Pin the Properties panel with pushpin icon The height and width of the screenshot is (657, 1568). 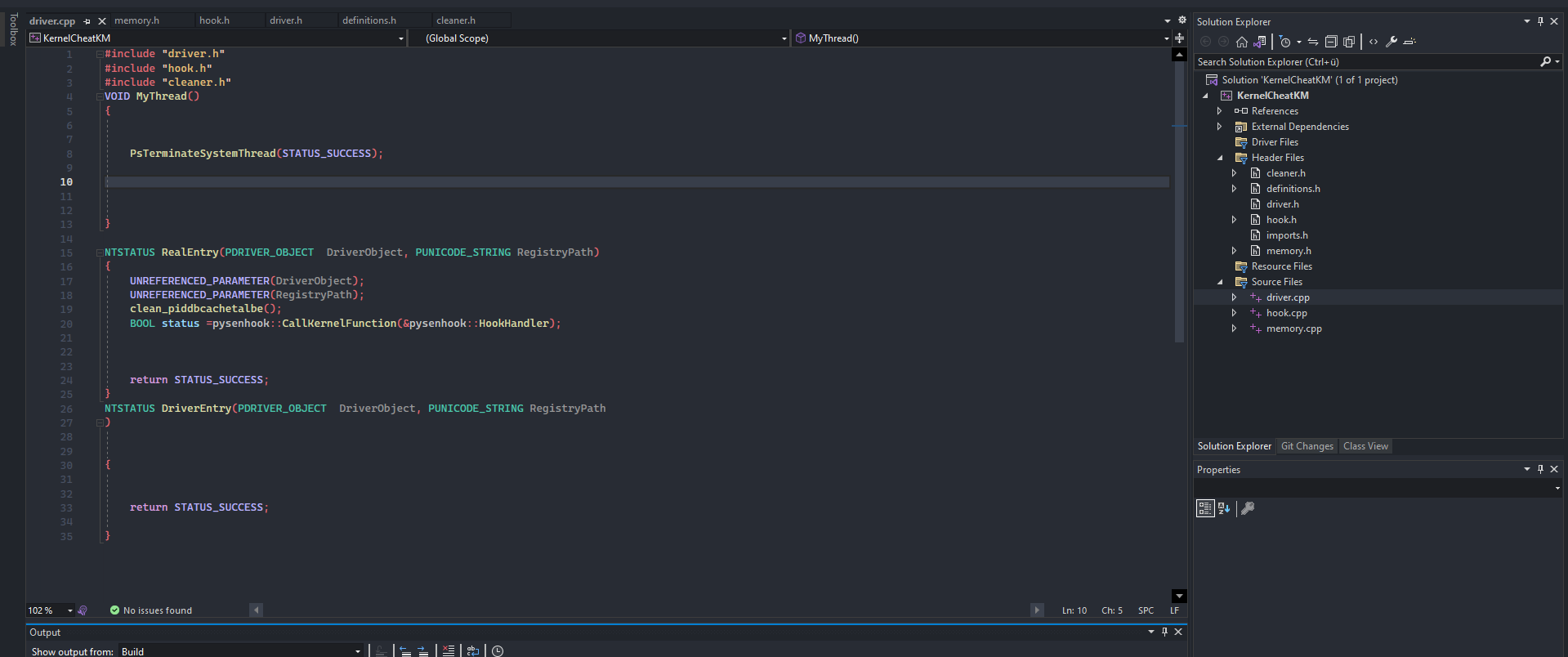point(1540,469)
